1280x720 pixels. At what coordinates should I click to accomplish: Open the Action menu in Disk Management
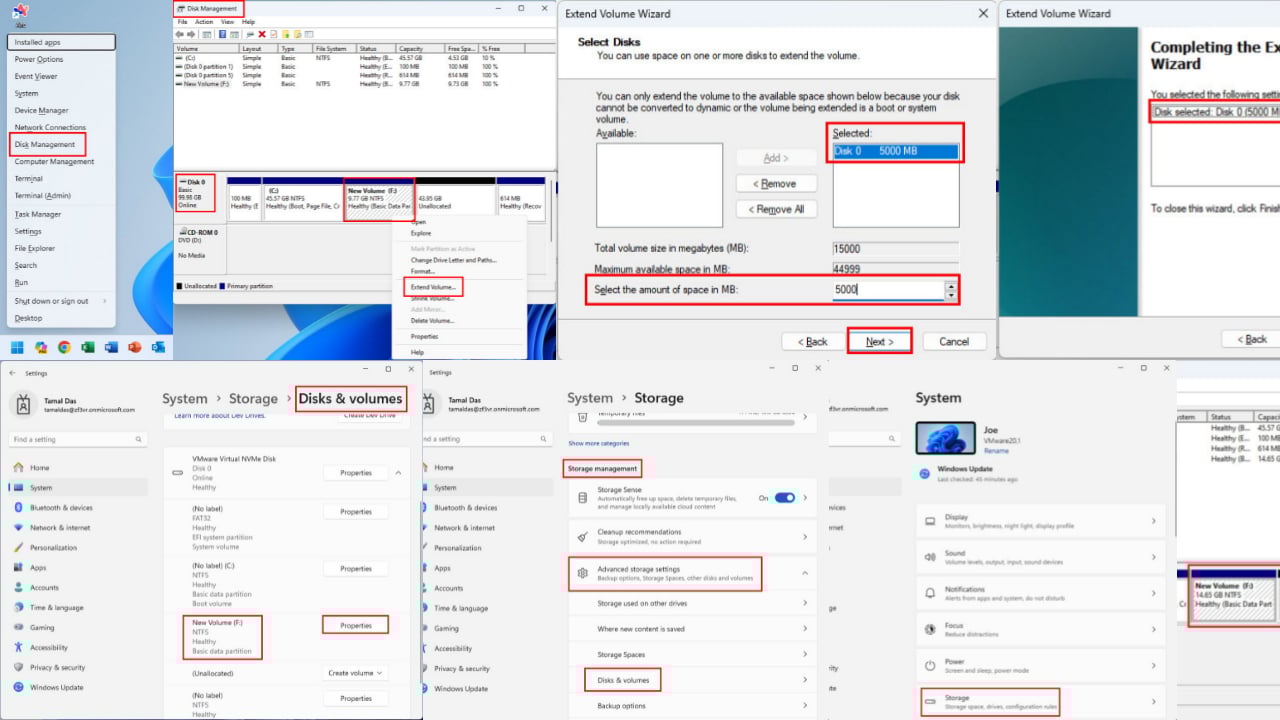[x=204, y=21]
